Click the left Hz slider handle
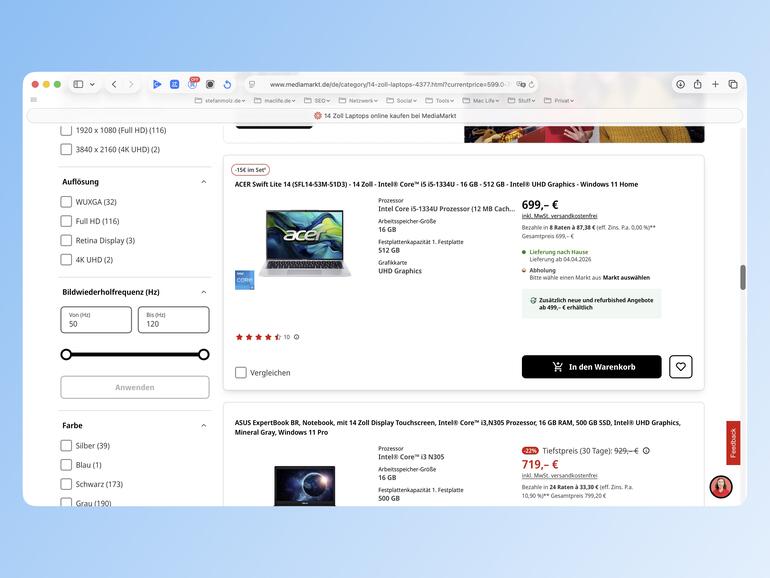 (66, 354)
